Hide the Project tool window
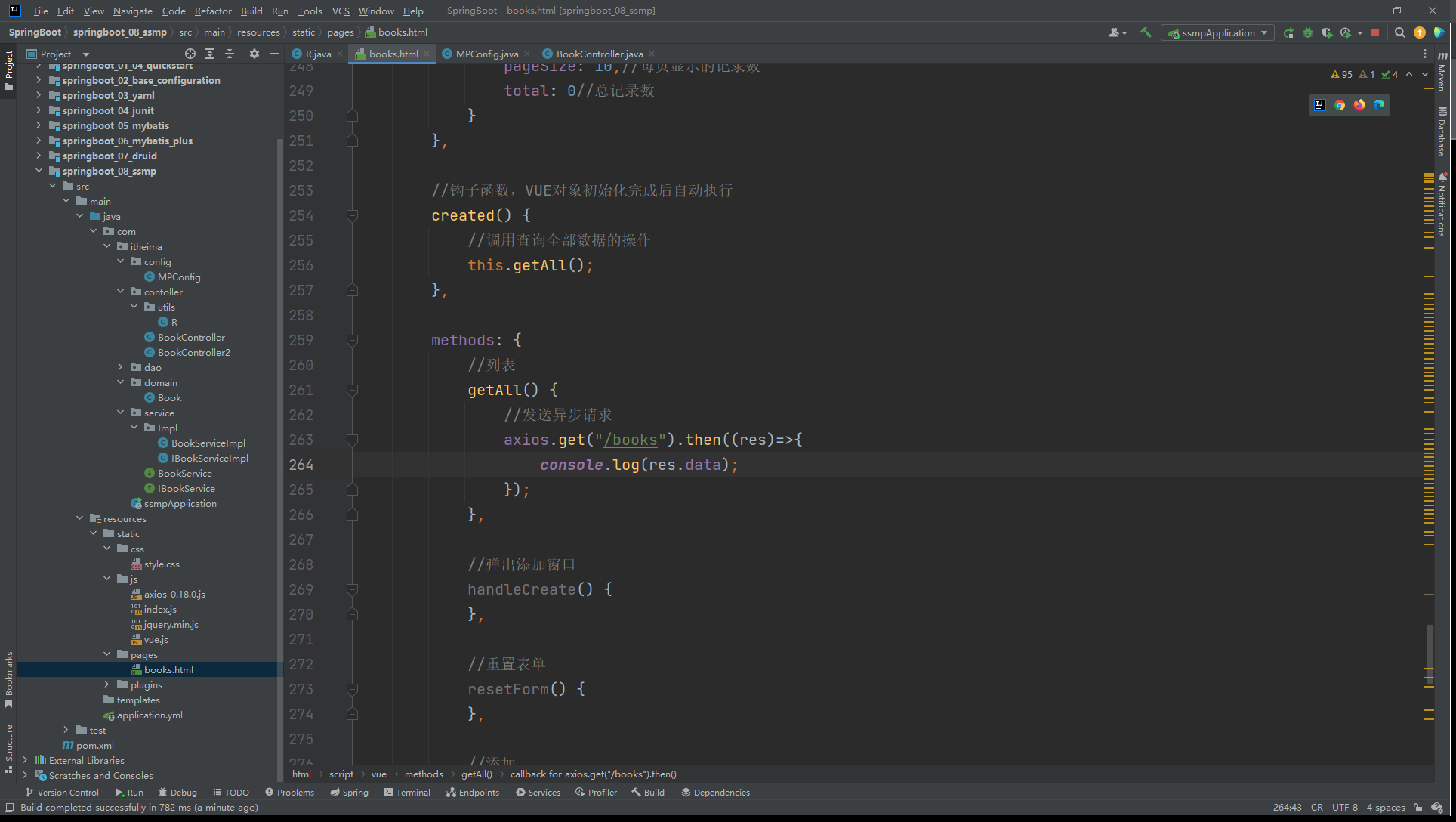1456x822 pixels. pos(274,54)
